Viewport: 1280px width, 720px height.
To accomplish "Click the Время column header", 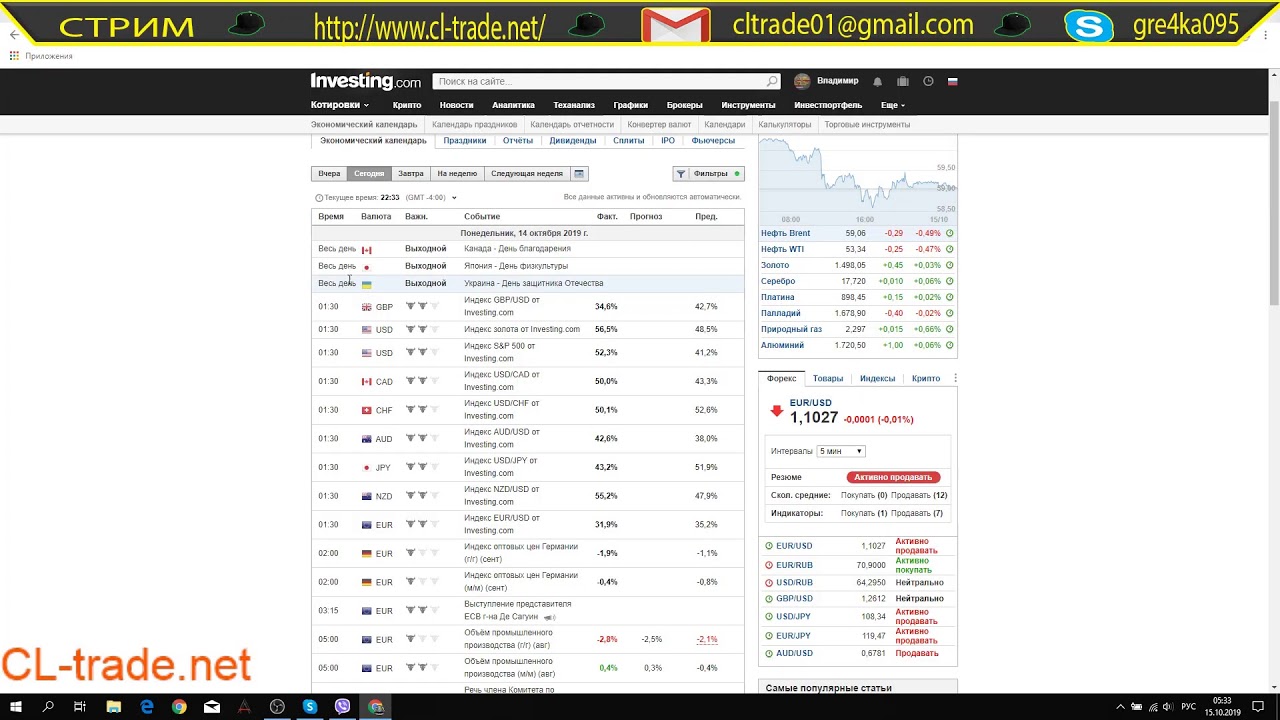I will pyautogui.click(x=331, y=216).
